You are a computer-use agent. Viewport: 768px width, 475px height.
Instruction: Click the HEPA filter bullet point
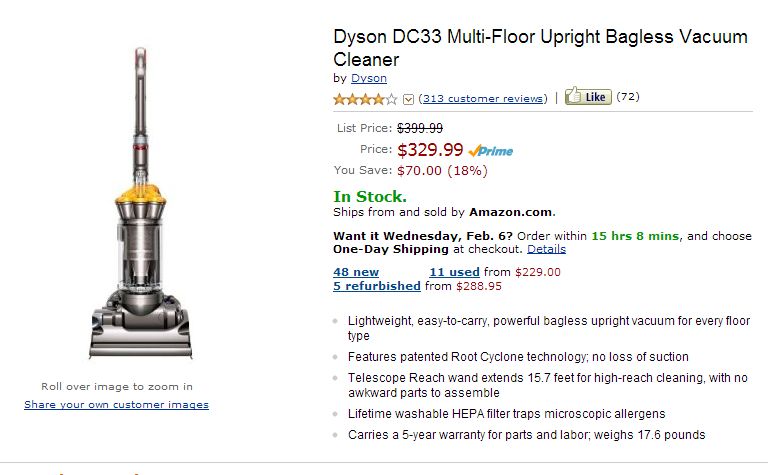(506, 413)
